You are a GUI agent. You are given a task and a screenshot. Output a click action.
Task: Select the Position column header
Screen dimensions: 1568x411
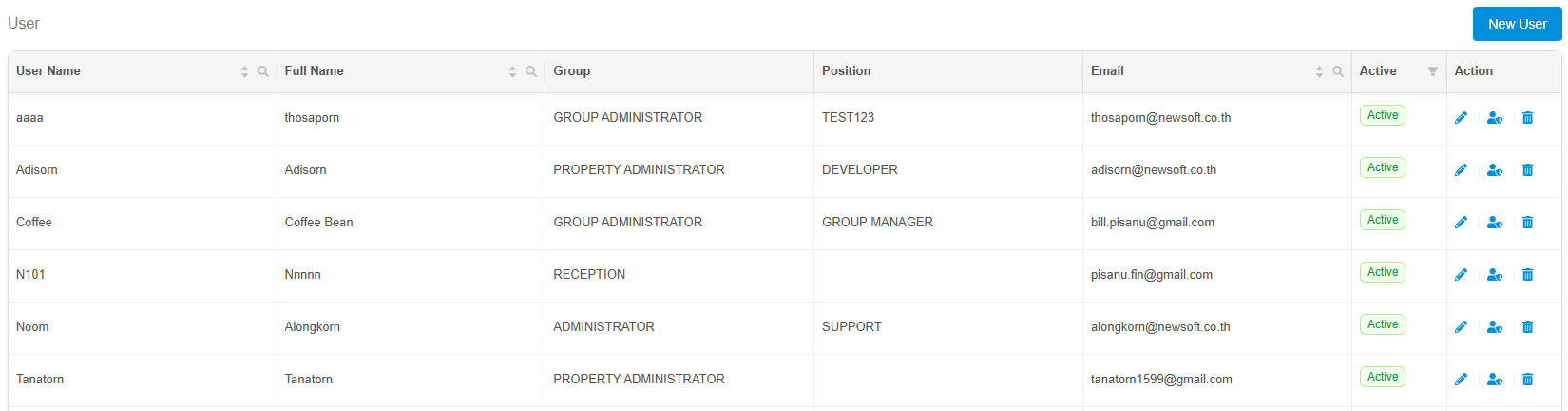(846, 71)
